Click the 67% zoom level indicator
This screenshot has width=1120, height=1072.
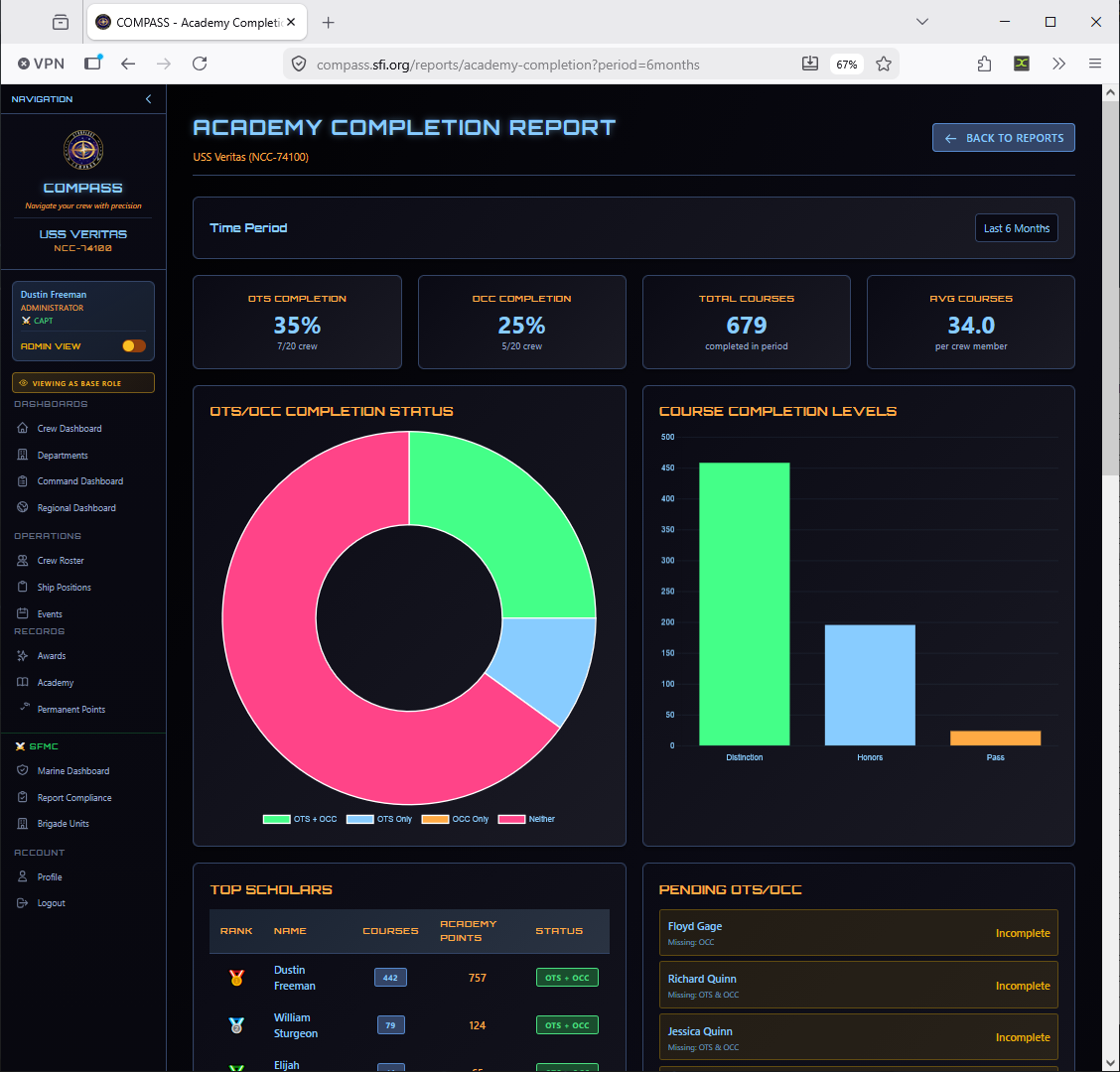(846, 65)
